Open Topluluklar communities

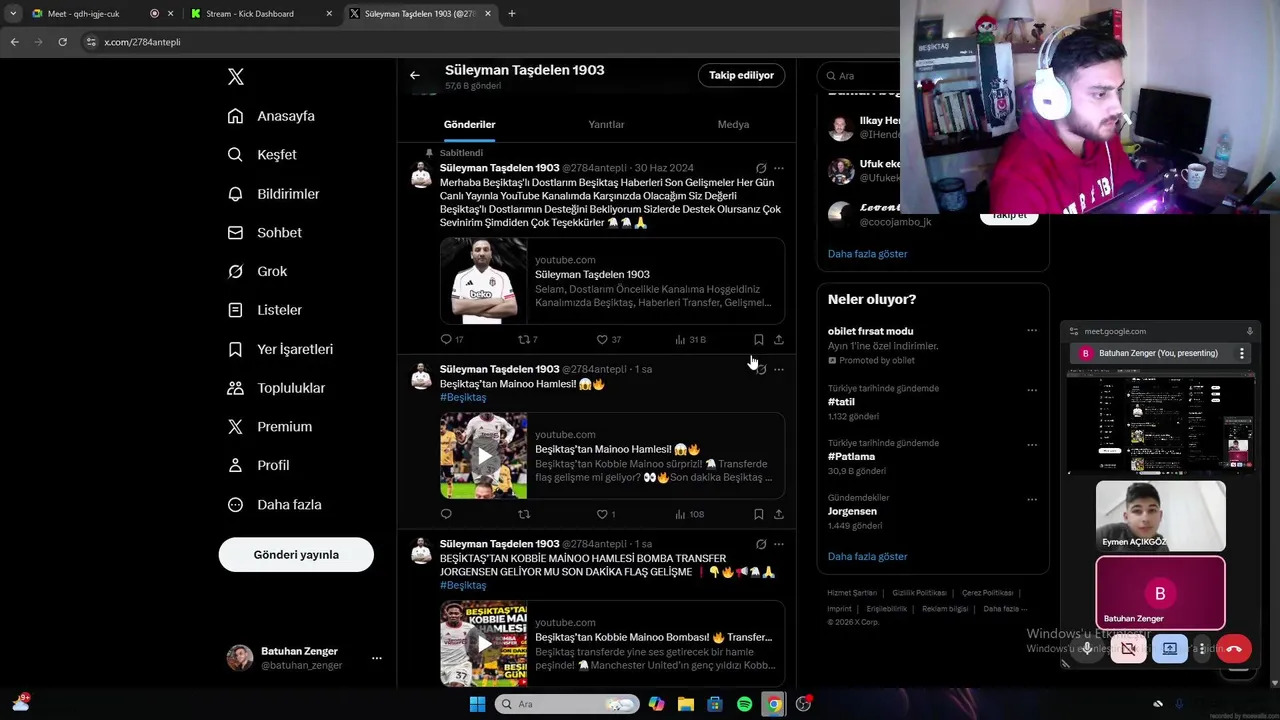[276, 388]
